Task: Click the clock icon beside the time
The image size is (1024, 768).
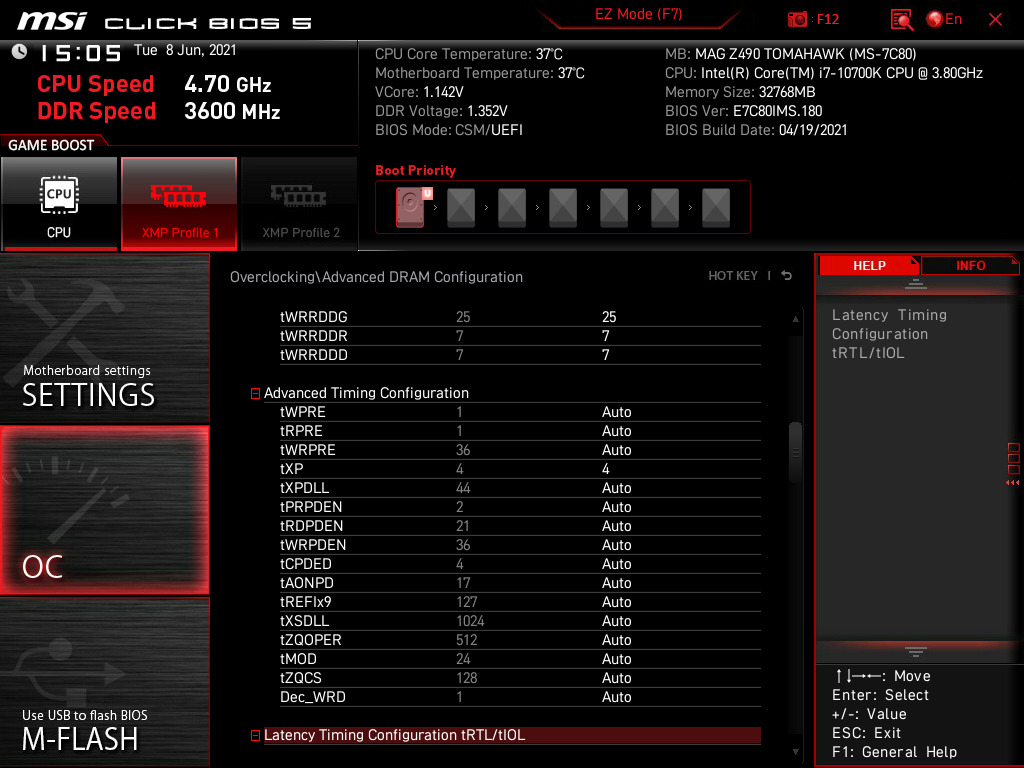Action: (20, 52)
